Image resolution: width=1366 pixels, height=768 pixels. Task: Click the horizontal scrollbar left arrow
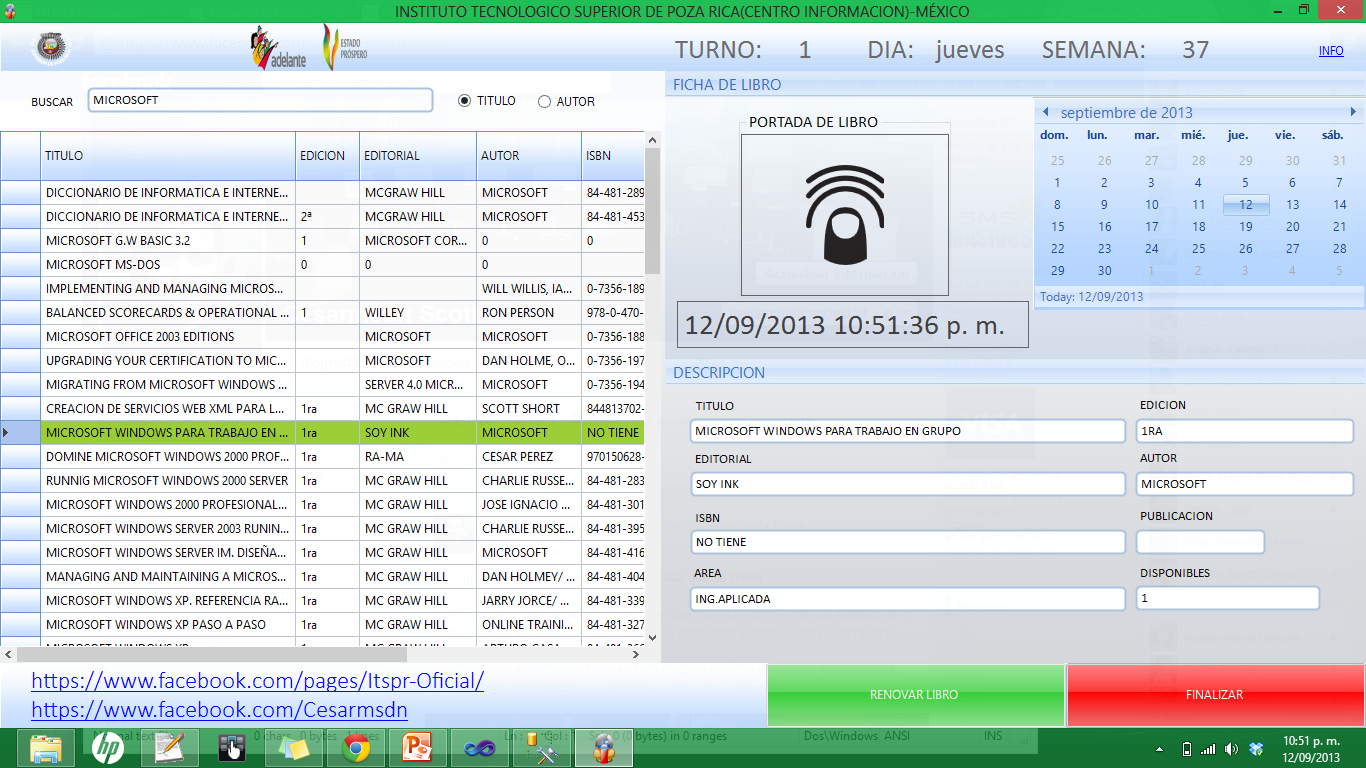pyautogui.click(x=8, y=655)
